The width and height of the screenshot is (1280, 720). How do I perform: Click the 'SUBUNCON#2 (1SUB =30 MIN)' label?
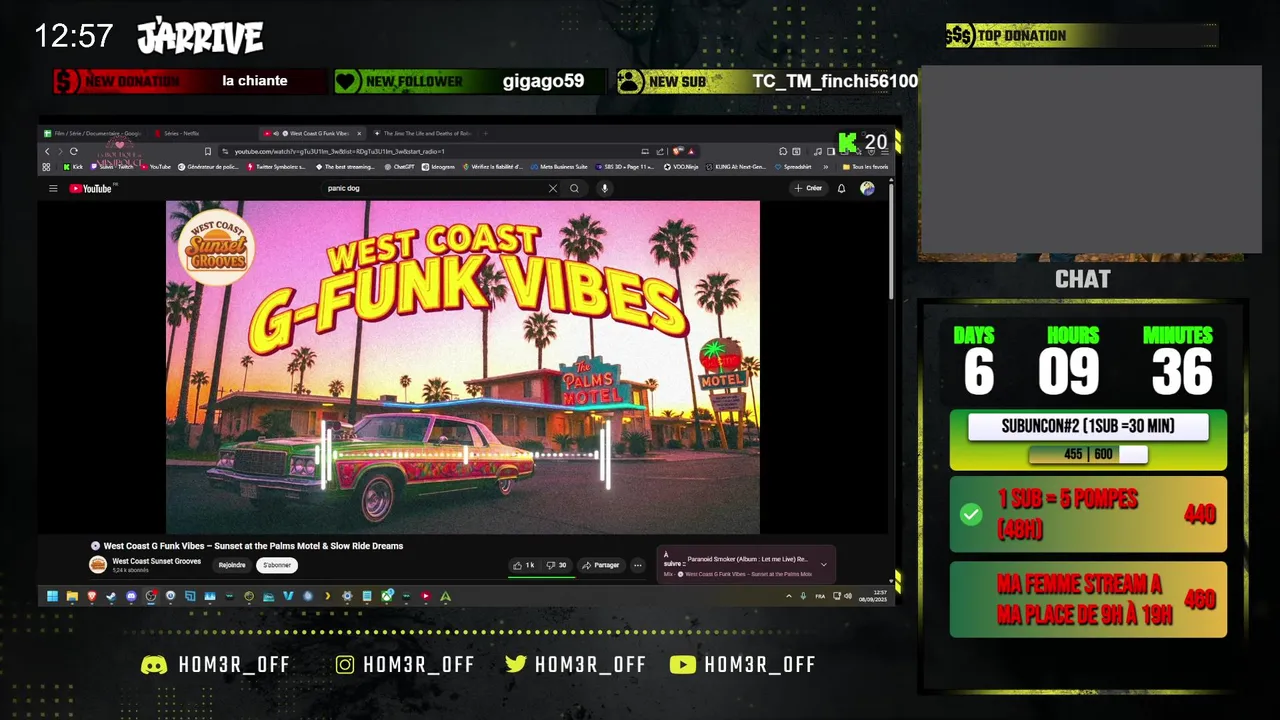tap(1088, 427)
